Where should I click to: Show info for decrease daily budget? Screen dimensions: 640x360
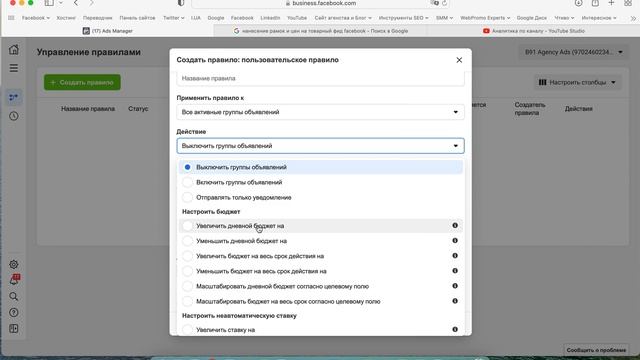point(455,240)
